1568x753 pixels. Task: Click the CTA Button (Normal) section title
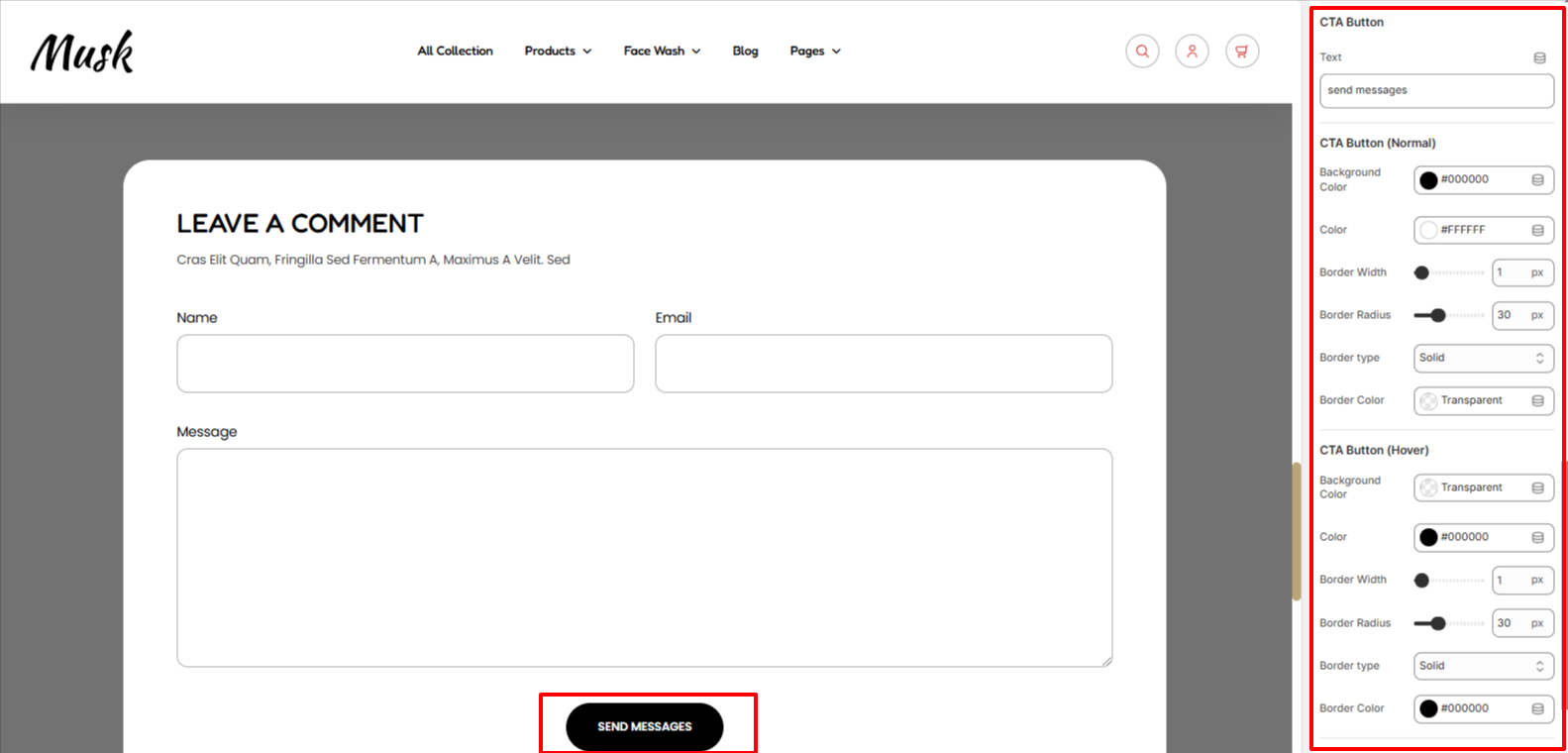pos(1377,144)
